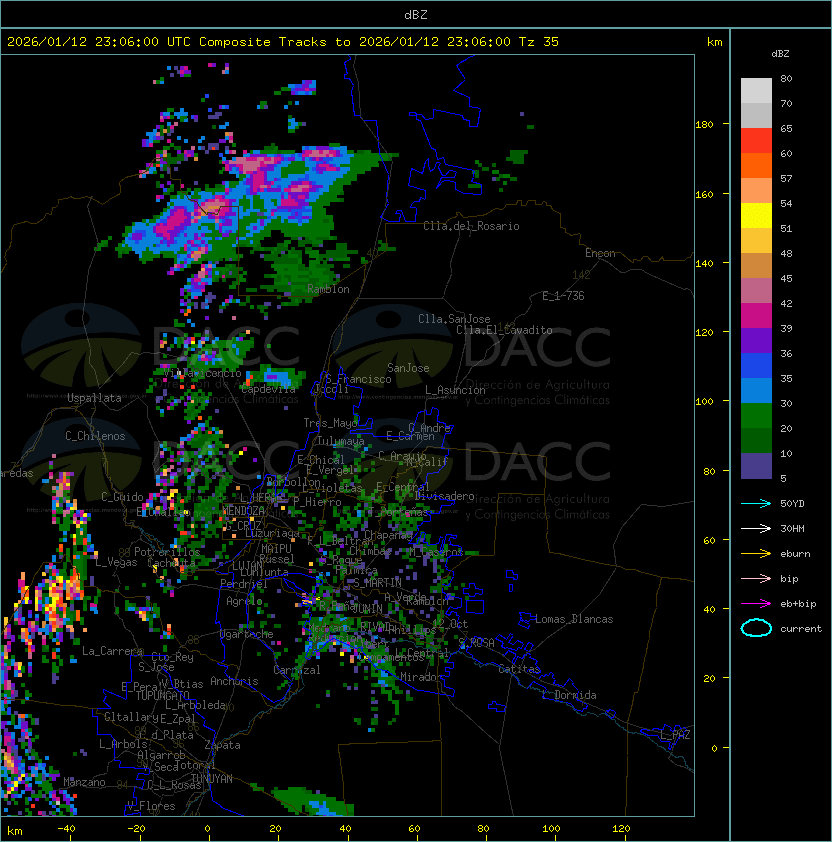Click the Agrelo map label
The image size is (832, 842).
tap(244, 601)
